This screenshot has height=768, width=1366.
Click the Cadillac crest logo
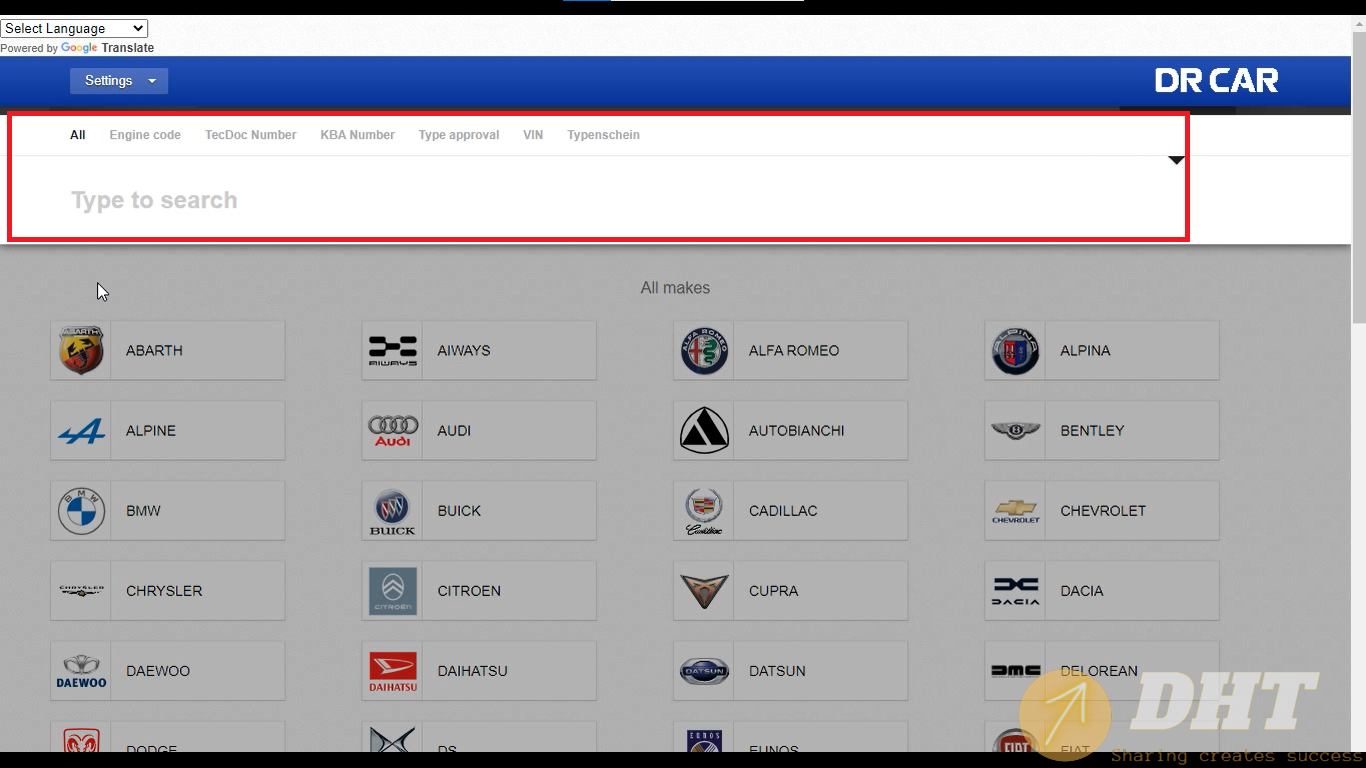(x=704, y=511)
